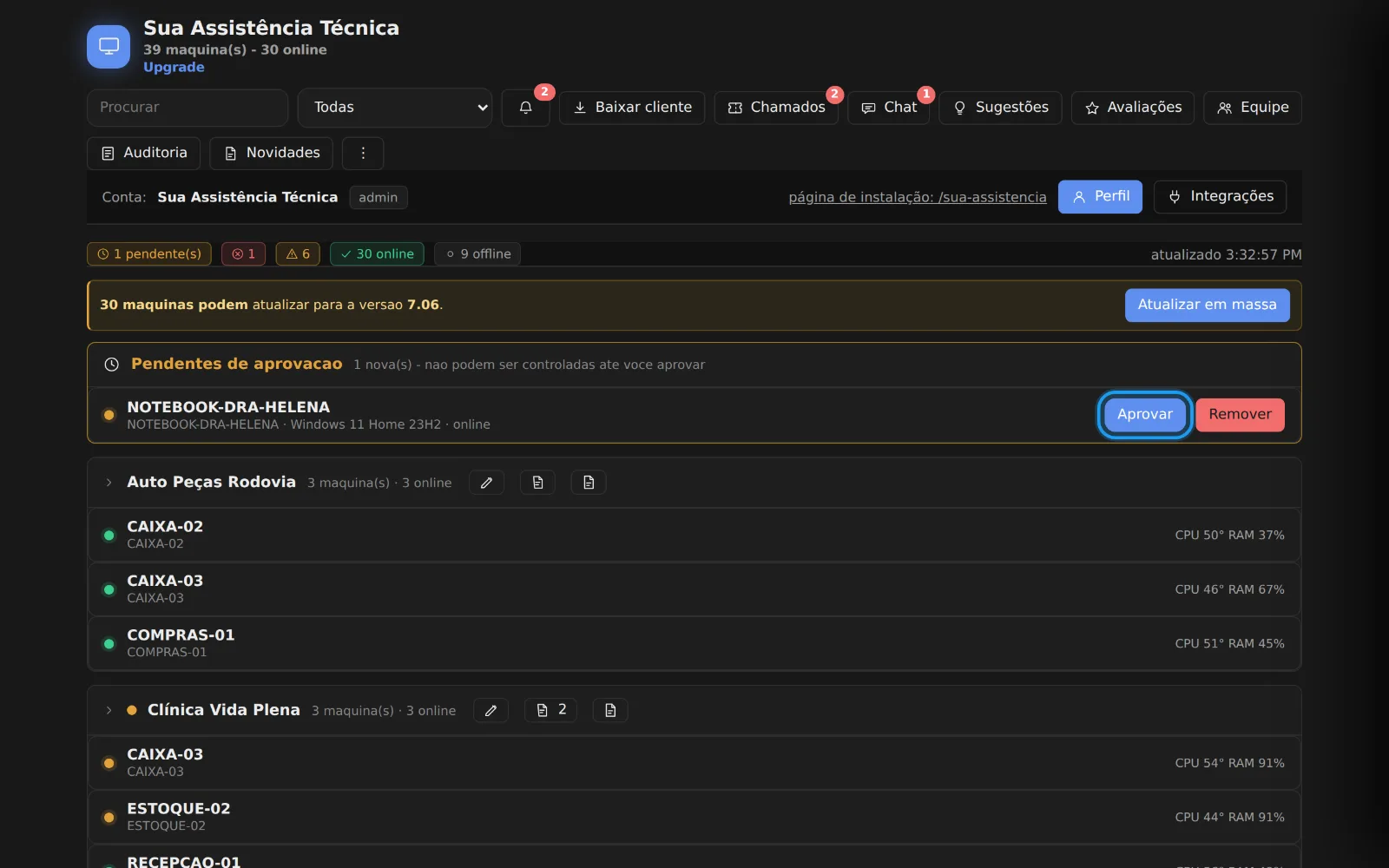The width and height of the screenshot is (1389, 868).
Task: Follow the página de instalação link
Action: (x=918, y=197)
